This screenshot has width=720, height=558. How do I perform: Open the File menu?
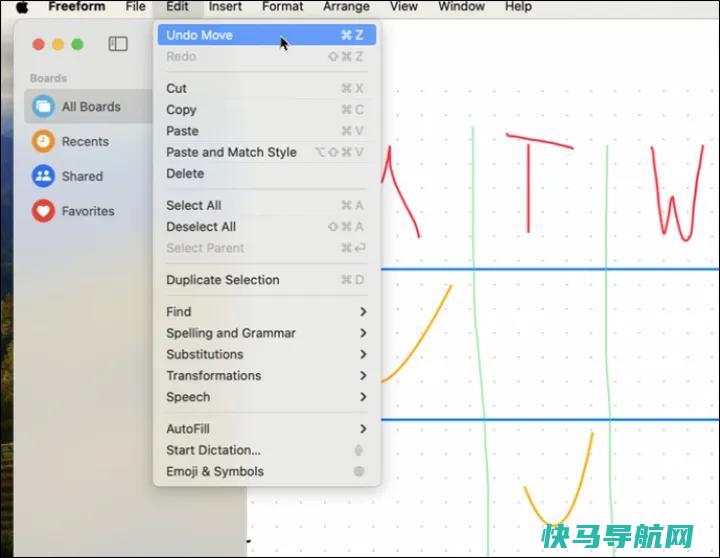[x=135, y=6]
